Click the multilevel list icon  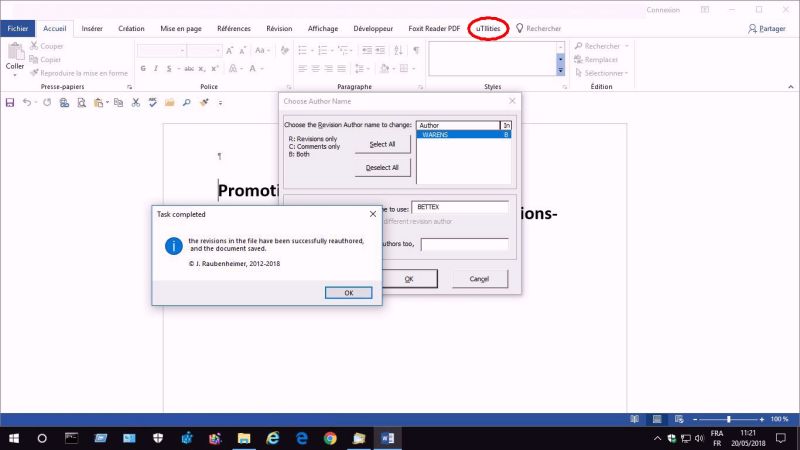click(345, 50)
